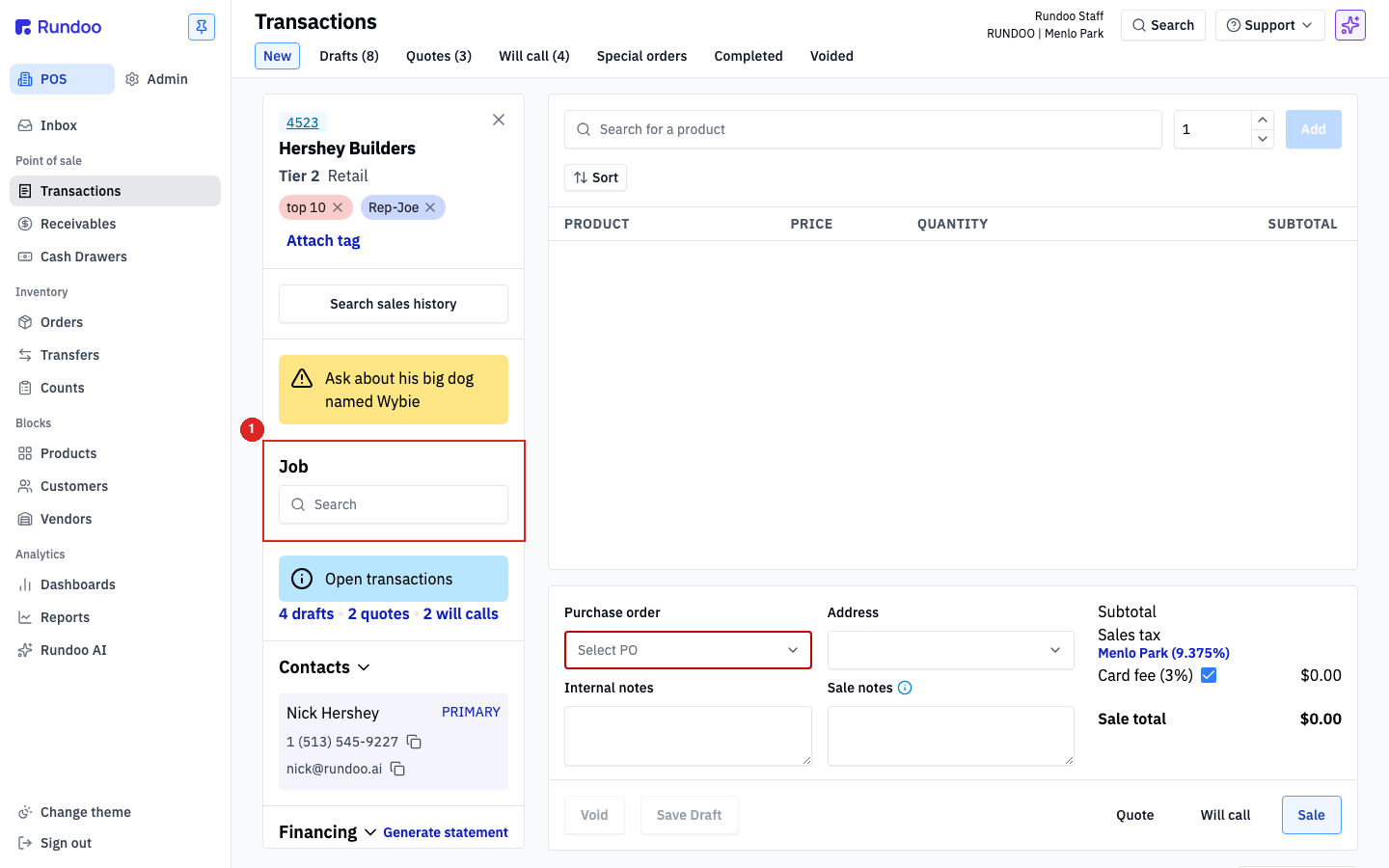The width and height of the screenshot is (1389, 868).
Task: Close the Hershey Builders customer panel
Action: pos(499,120)
